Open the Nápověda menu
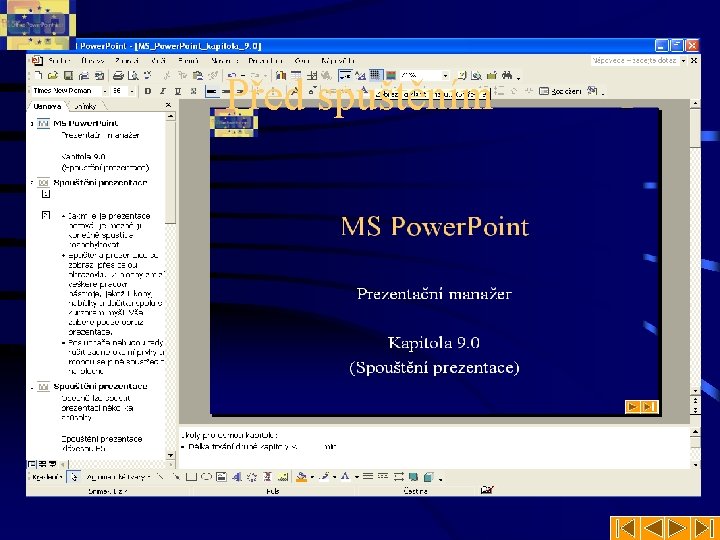 [338, 61]
